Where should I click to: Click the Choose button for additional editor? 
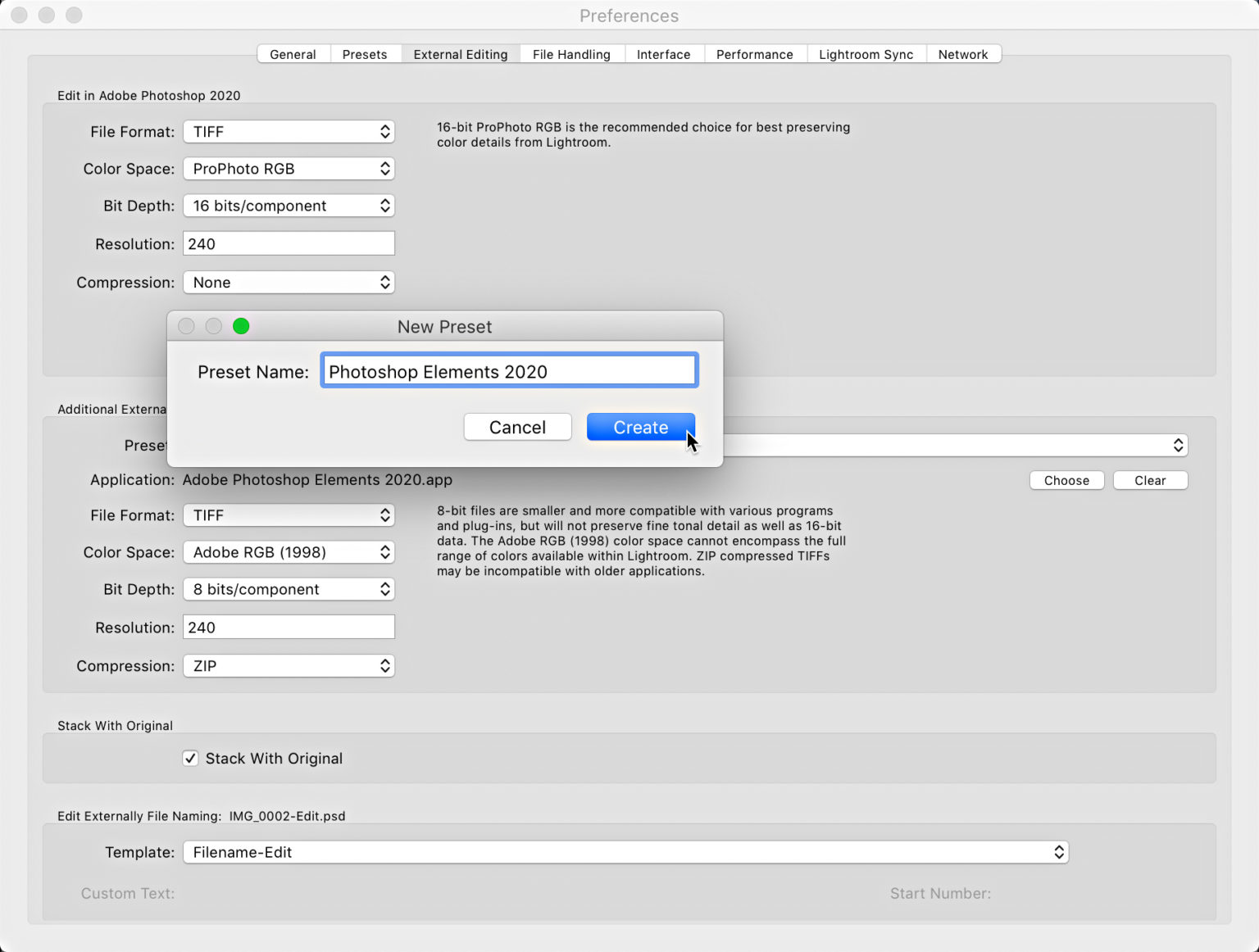(x=1066, y=480)
